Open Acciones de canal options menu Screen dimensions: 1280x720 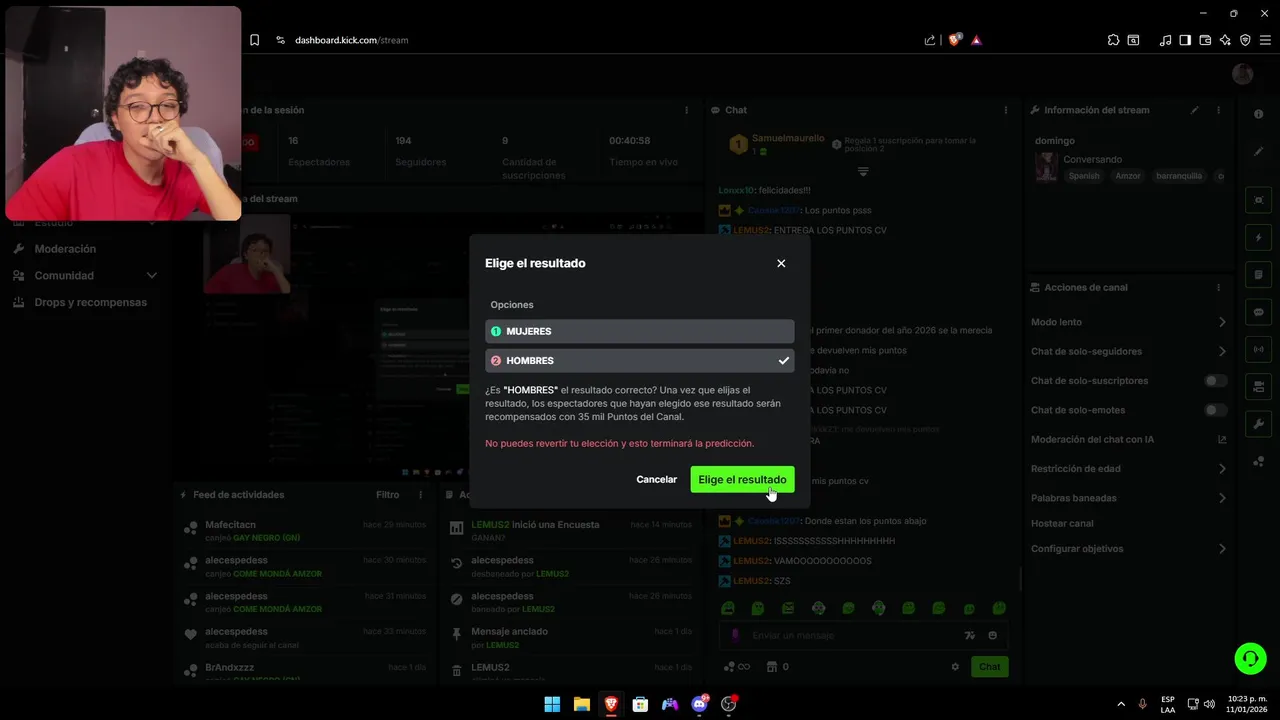pos(1218,287)
